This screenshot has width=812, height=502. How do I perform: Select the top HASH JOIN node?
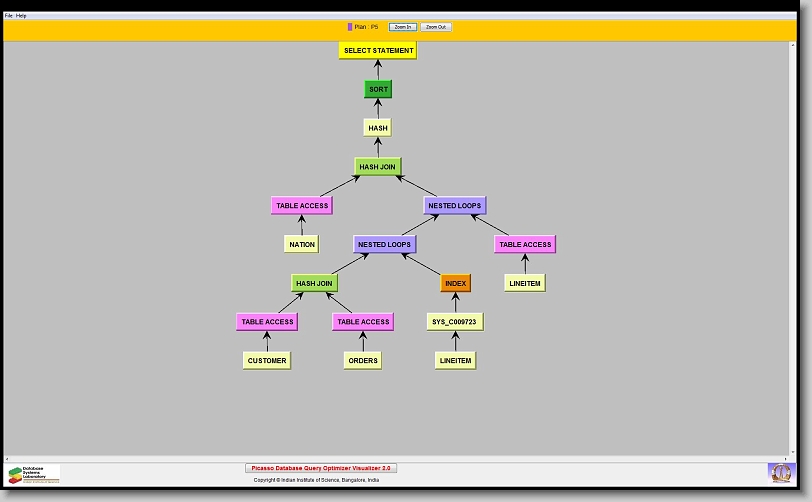378,167
